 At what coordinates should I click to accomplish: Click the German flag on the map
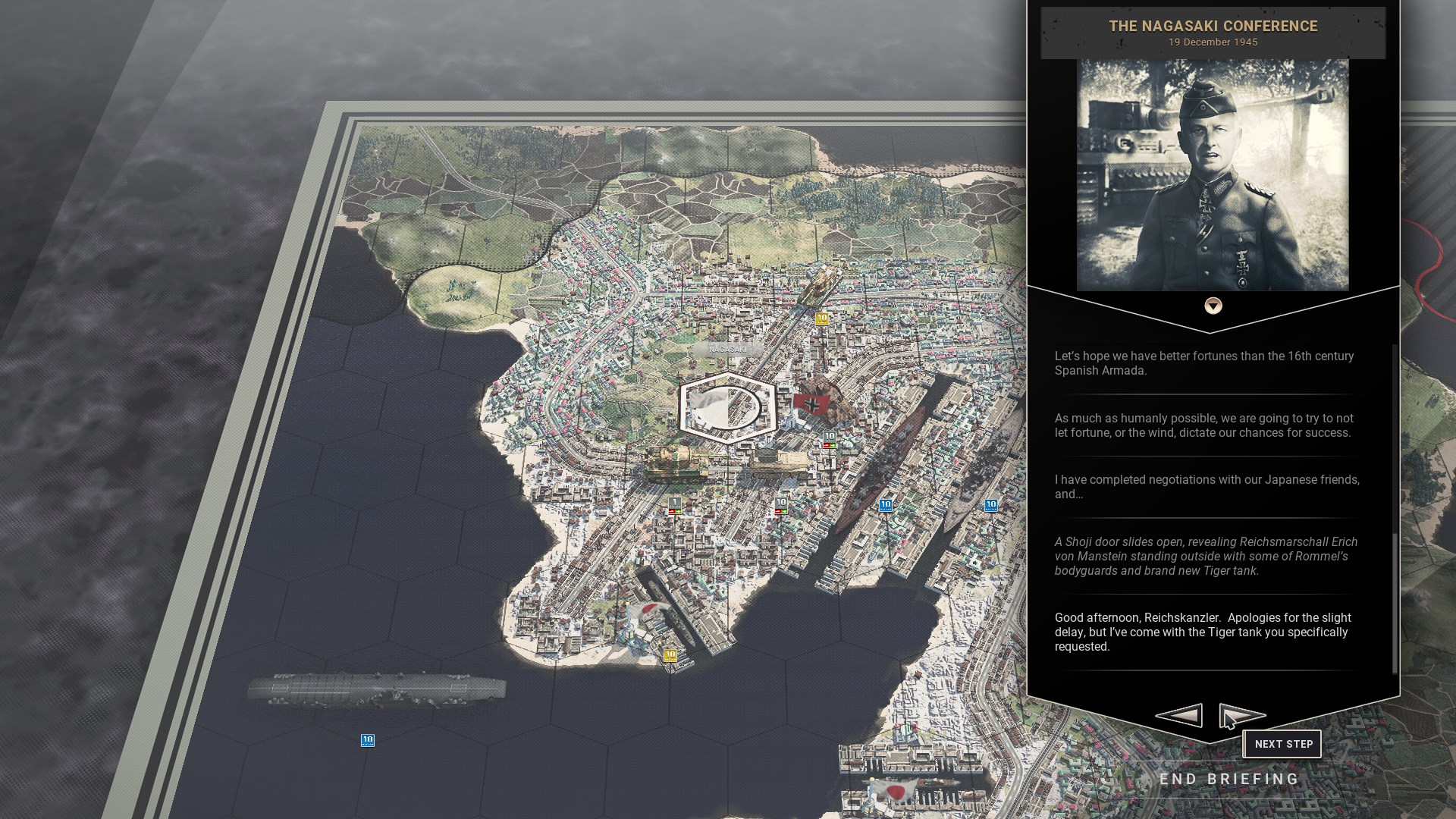tap(812, 405)
